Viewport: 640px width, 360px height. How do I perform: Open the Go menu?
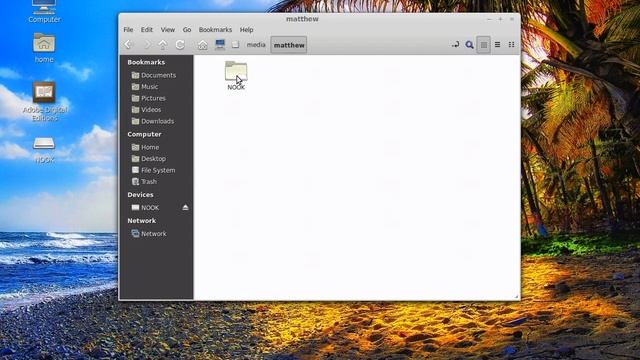click(x=187, y=30)
